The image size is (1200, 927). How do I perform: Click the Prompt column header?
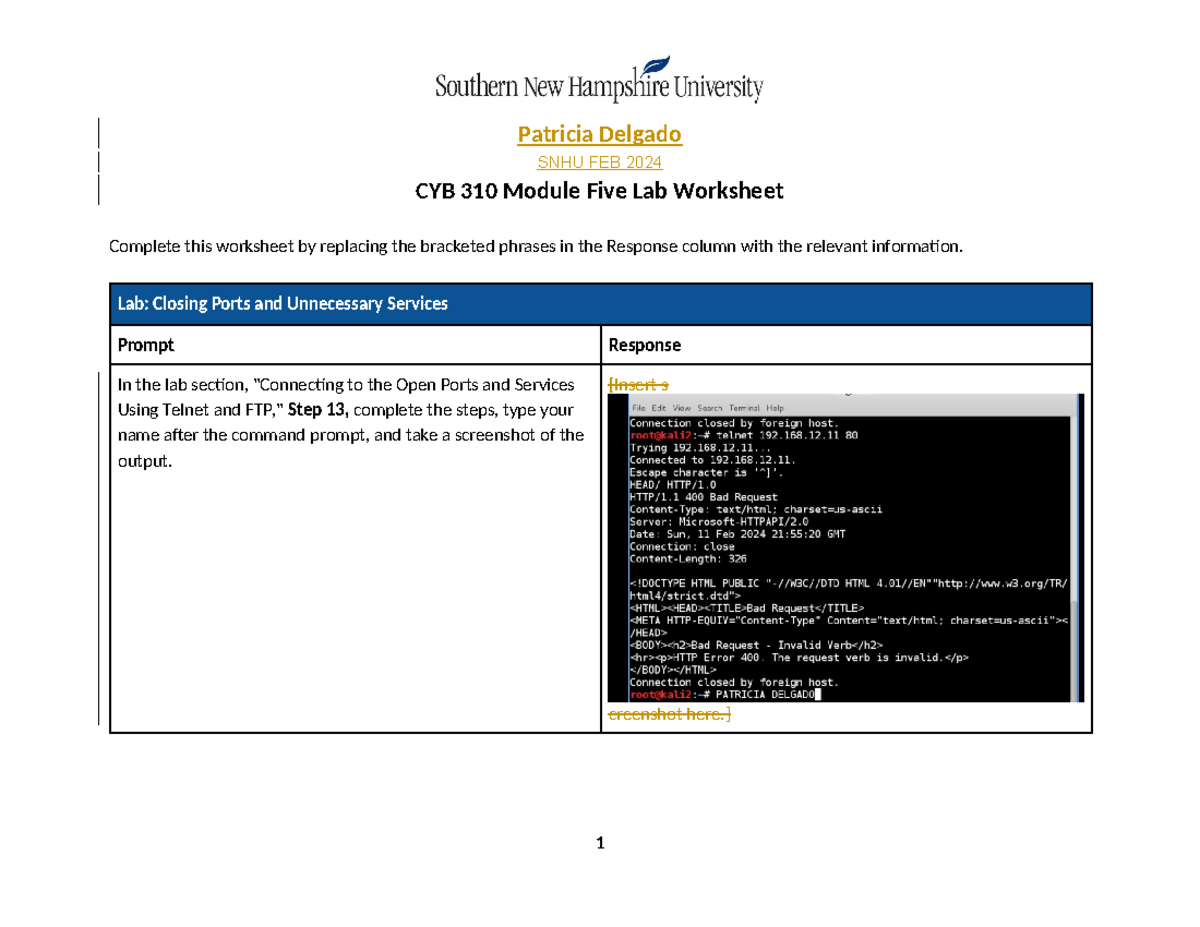(x=146, y=344)
